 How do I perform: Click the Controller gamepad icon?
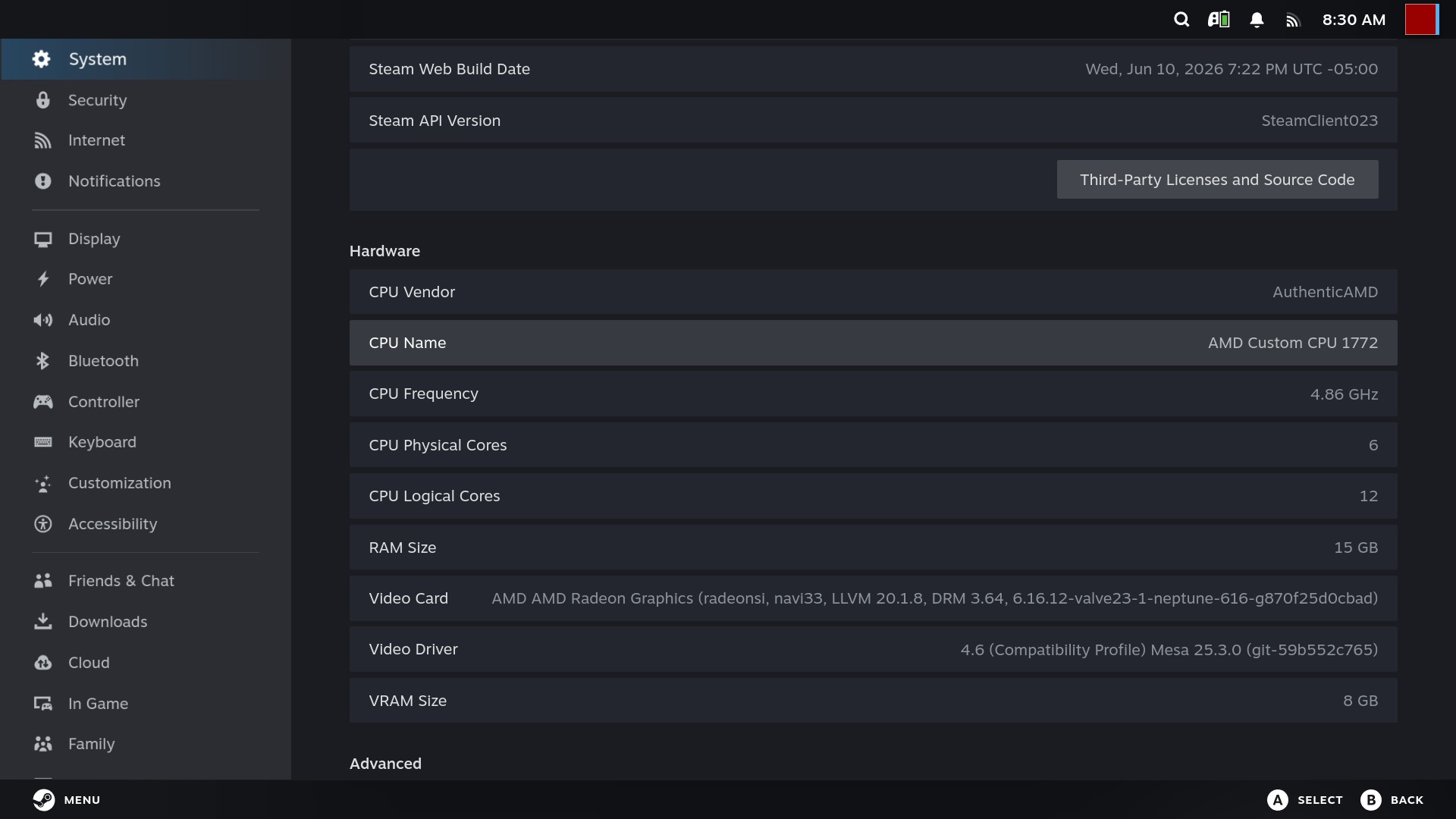[x=42, y=402]
